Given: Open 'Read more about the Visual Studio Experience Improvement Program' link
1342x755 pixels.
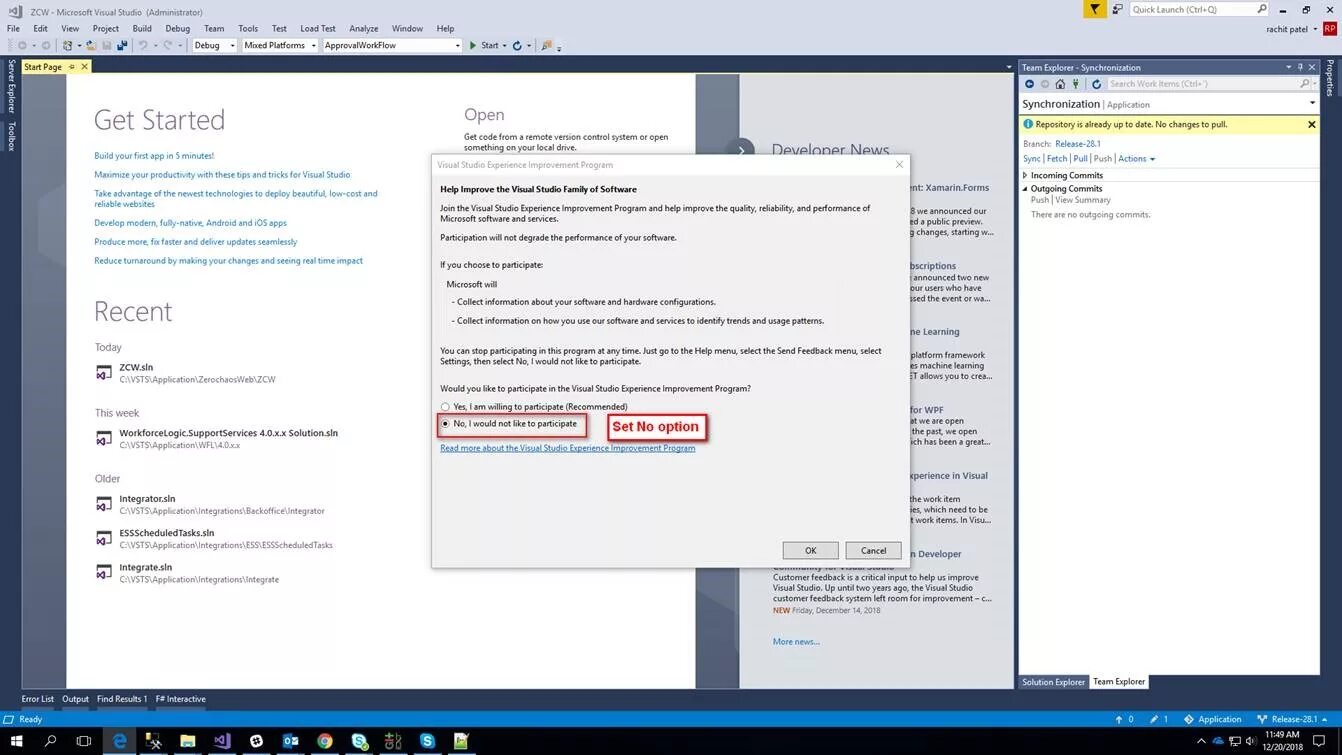Looking at the screenshot, I should tap(567, 448).
